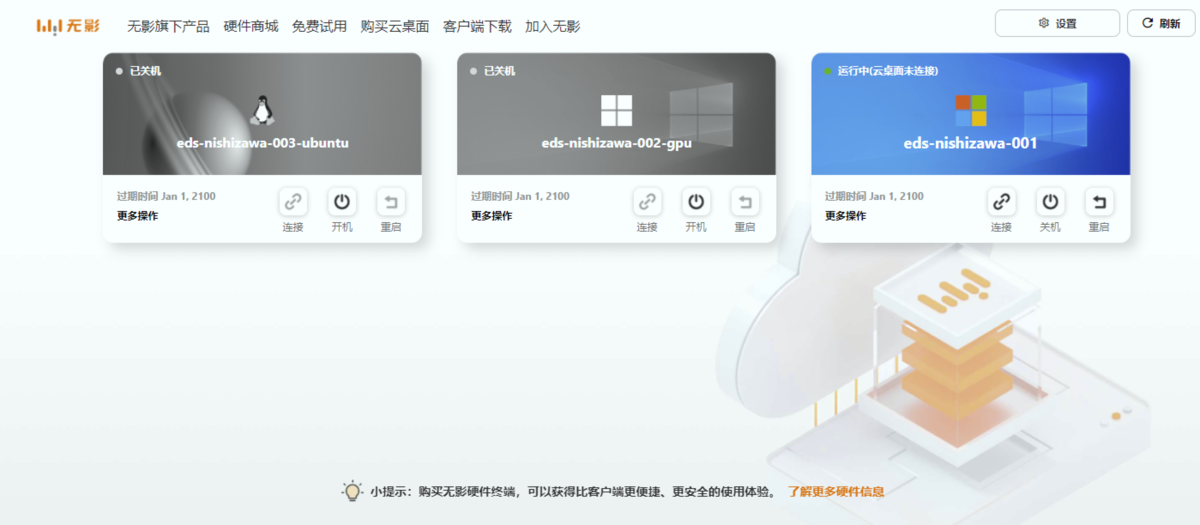
Task: Click expiry date on eds-nishizawa-001 card
Action: pos(874,196)
